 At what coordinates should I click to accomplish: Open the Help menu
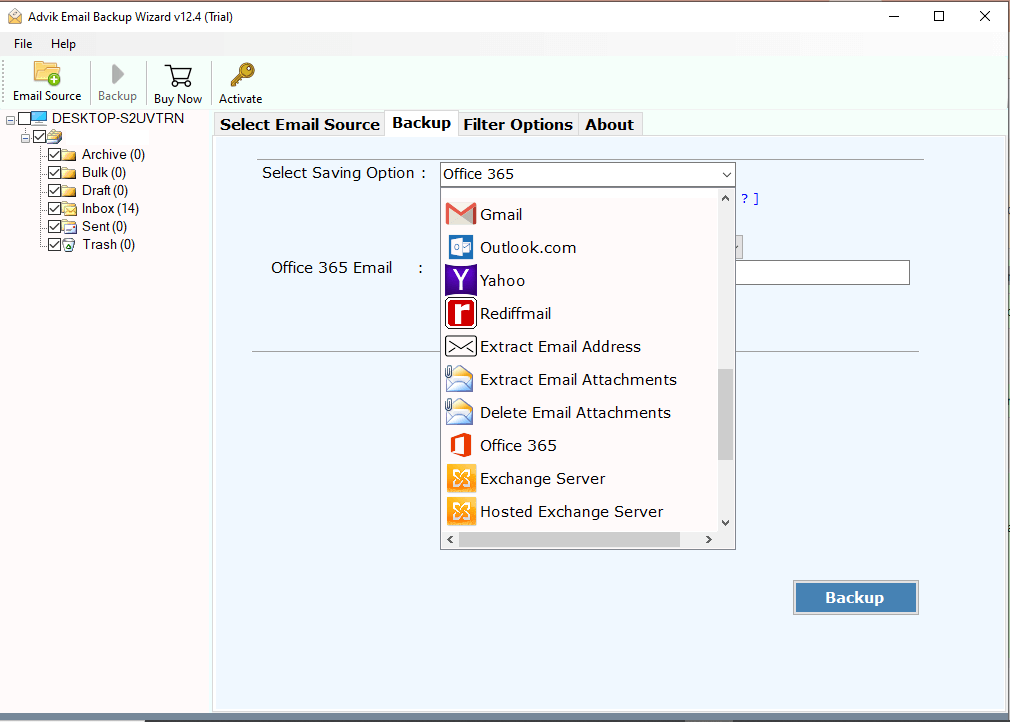pyautogui.click(x=63, y=44)
